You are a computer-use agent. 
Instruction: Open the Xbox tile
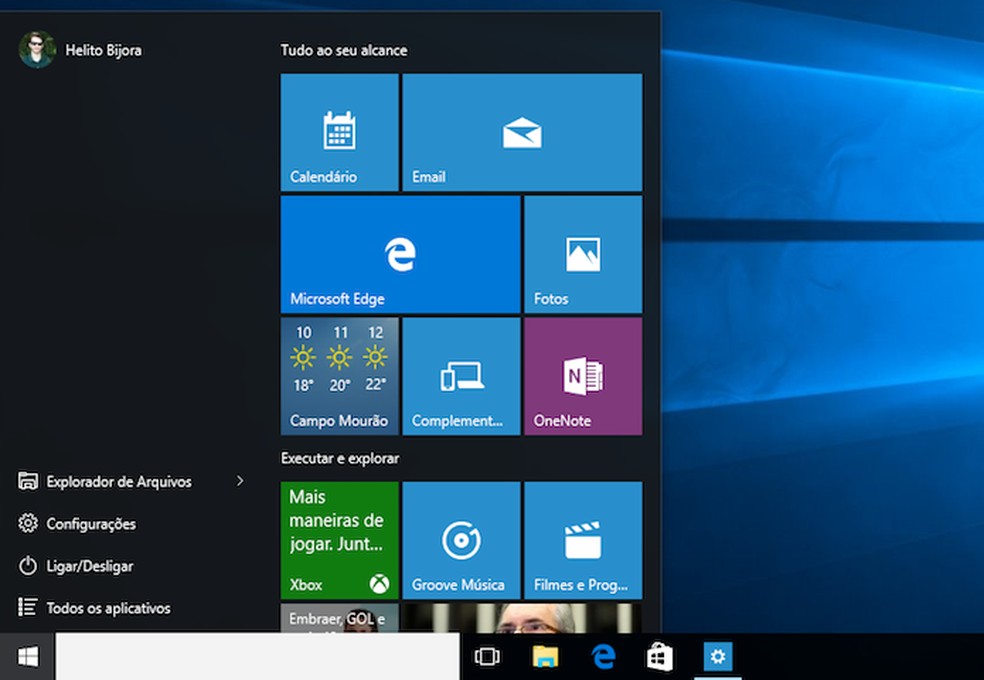(x=339, y=540)
